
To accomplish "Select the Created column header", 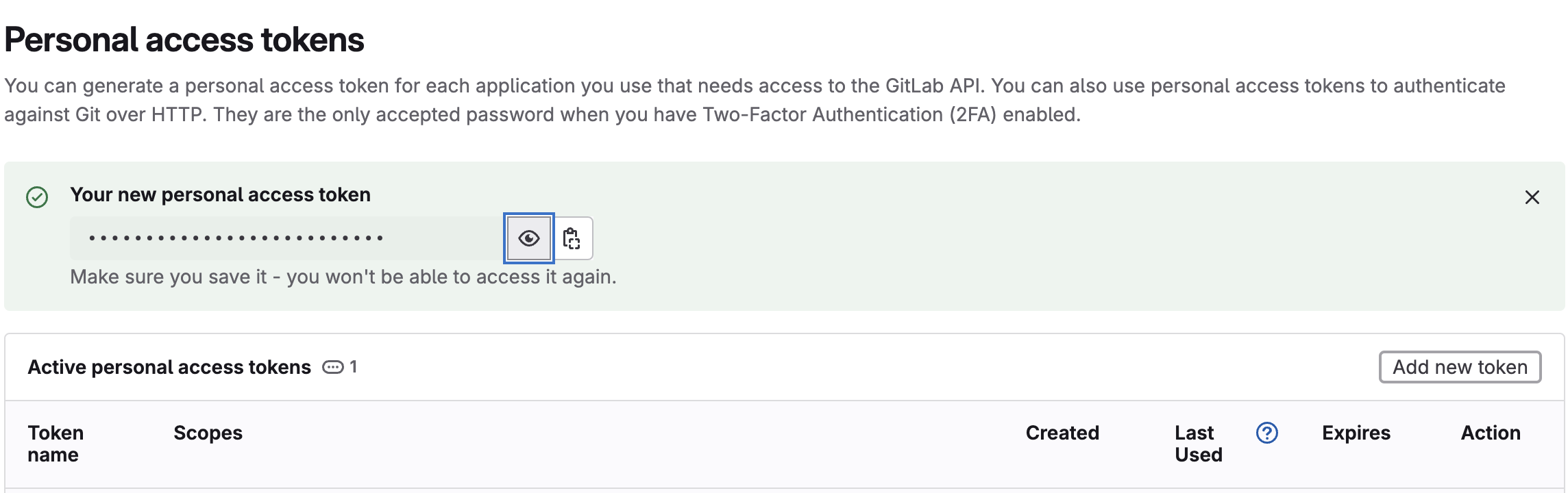I will [x=1062, y=433].
